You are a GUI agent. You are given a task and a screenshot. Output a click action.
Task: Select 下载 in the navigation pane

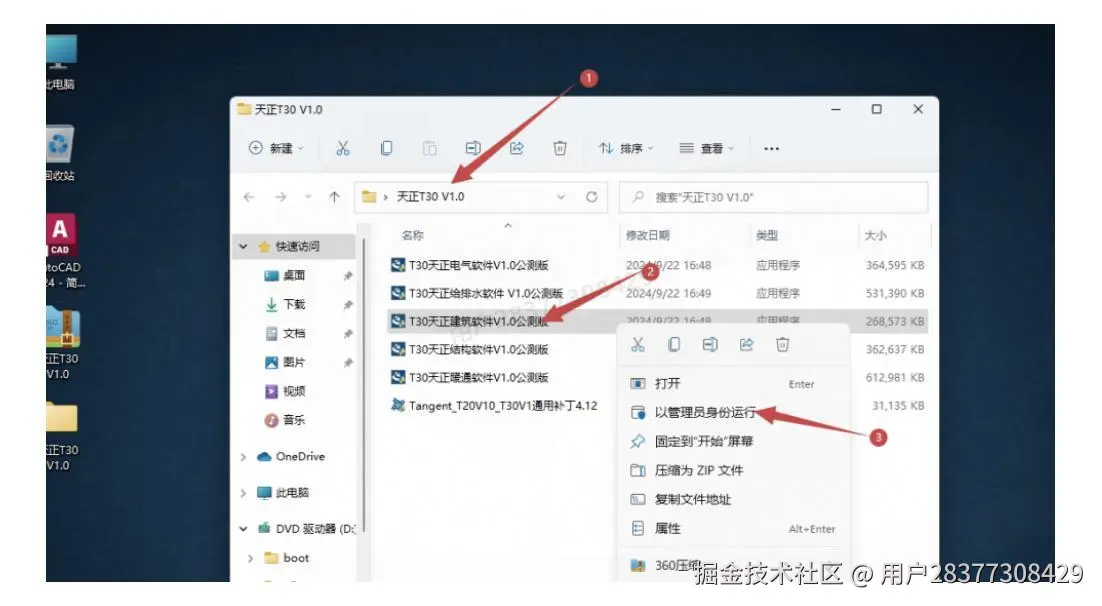(294, 304)
